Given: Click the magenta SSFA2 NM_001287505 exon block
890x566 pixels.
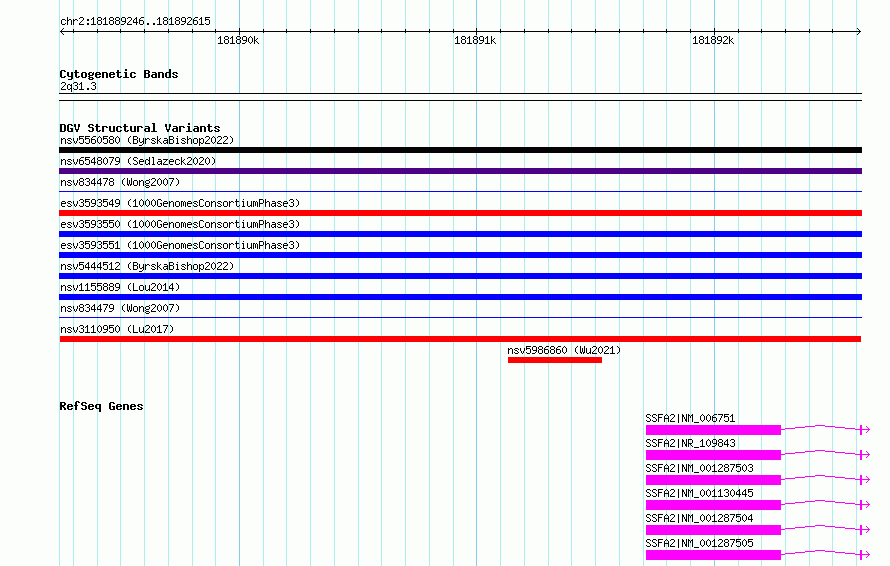Looking at the screenshot, I should click(x=713, y=555).
